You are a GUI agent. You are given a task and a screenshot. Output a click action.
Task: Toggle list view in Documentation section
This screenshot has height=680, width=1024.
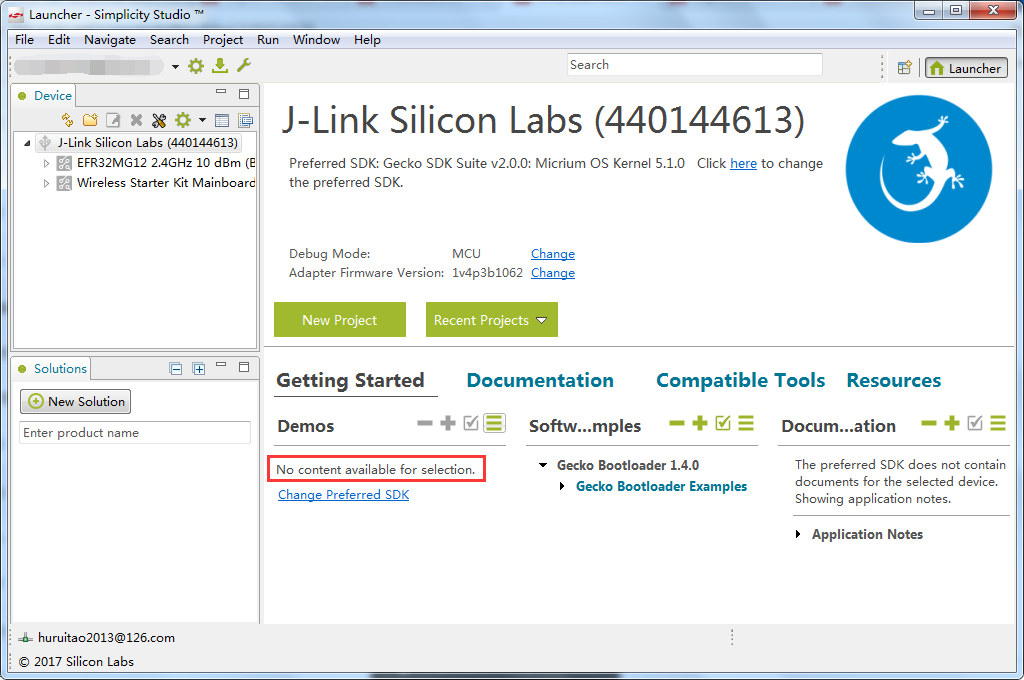(998, 423)
